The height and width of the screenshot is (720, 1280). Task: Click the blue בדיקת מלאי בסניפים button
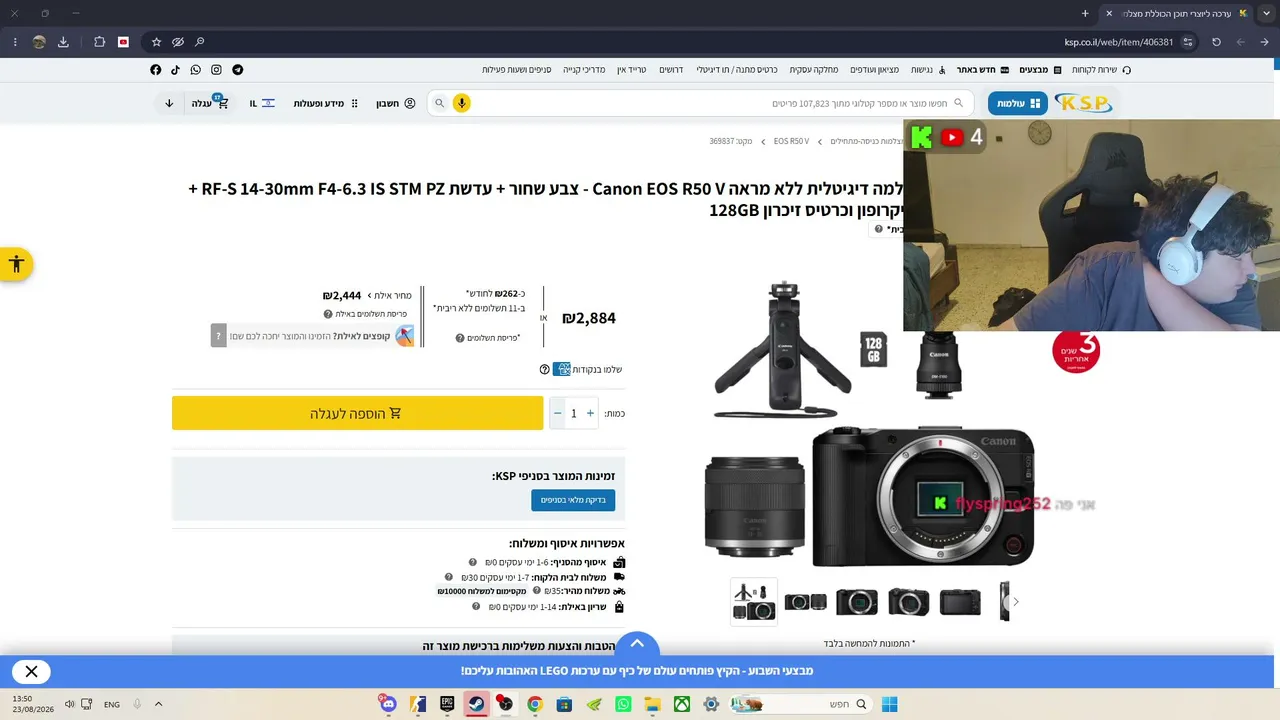(x=573, y=500)
